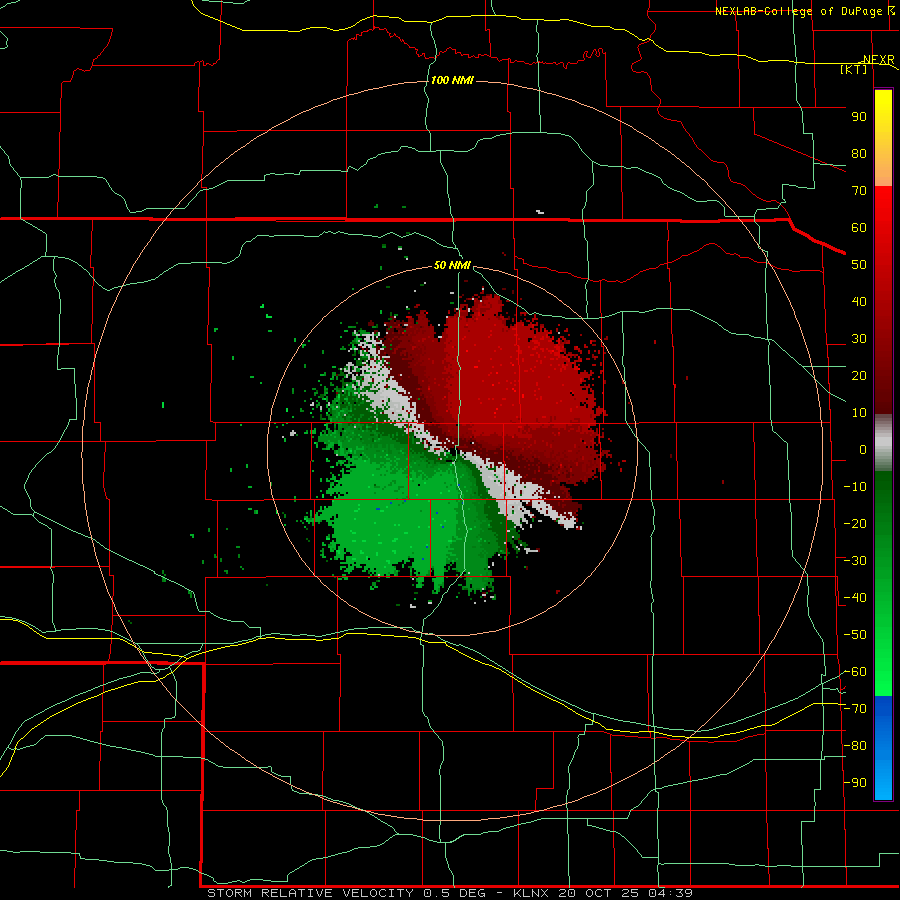900x900 pixels.
Task: Pick the gray zero-velocity segment of the color bar
Action: tap(883, 443)
